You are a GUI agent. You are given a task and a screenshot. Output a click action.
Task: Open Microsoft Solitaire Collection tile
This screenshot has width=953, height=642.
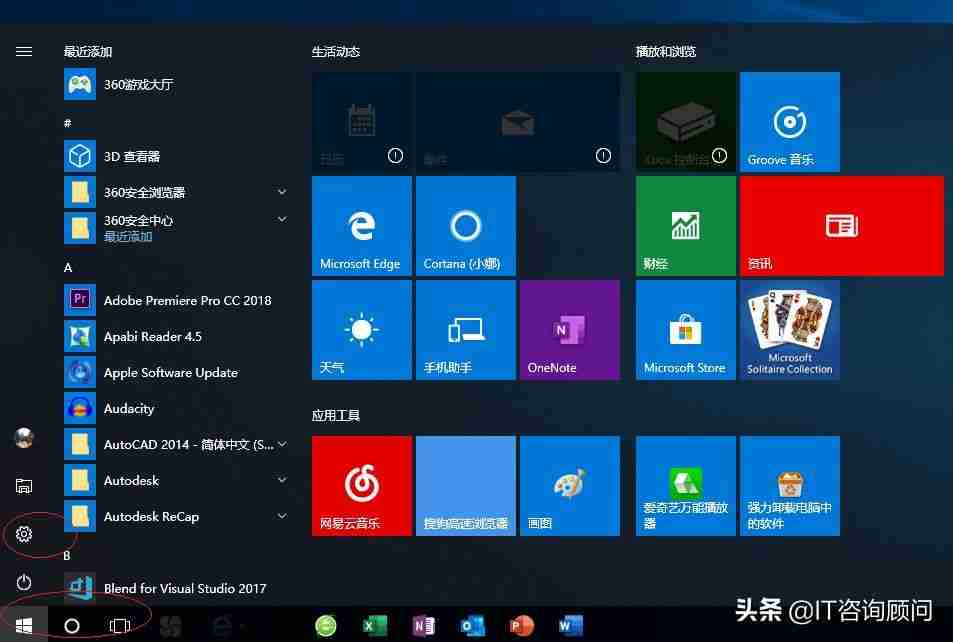(790, 330)
